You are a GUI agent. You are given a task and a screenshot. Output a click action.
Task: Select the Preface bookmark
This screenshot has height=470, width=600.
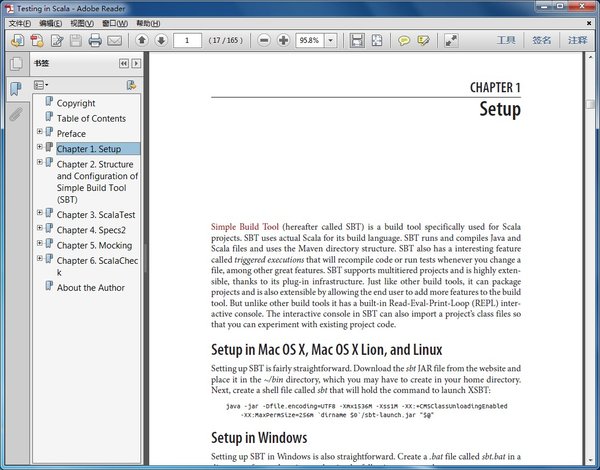(71, 134)
